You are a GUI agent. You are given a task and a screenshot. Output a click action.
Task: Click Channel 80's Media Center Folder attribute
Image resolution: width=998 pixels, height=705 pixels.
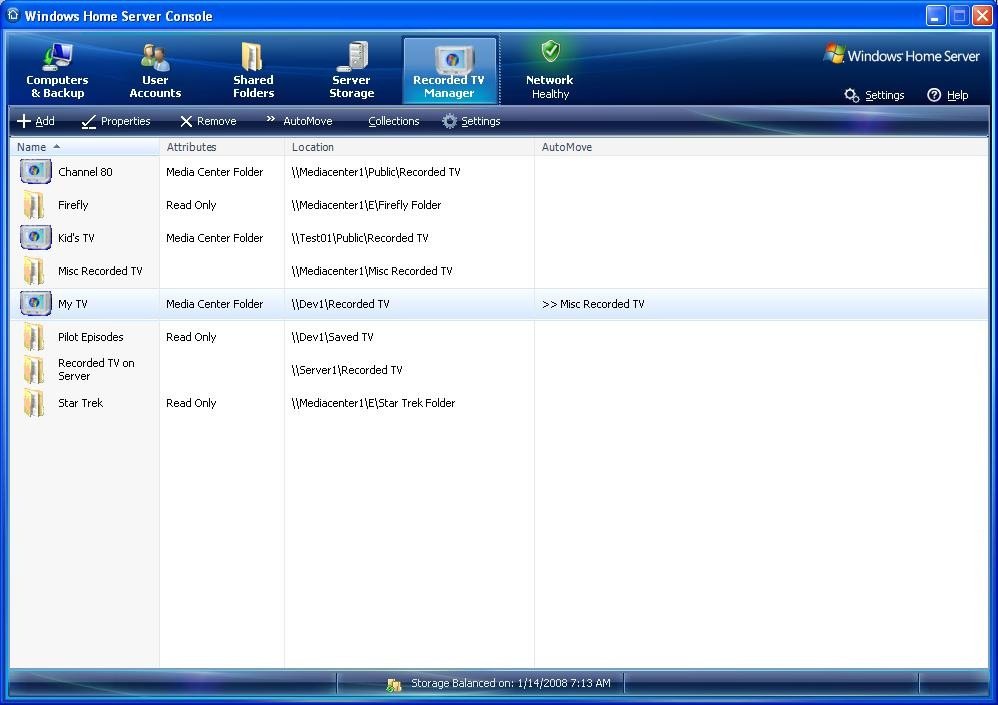214,172
